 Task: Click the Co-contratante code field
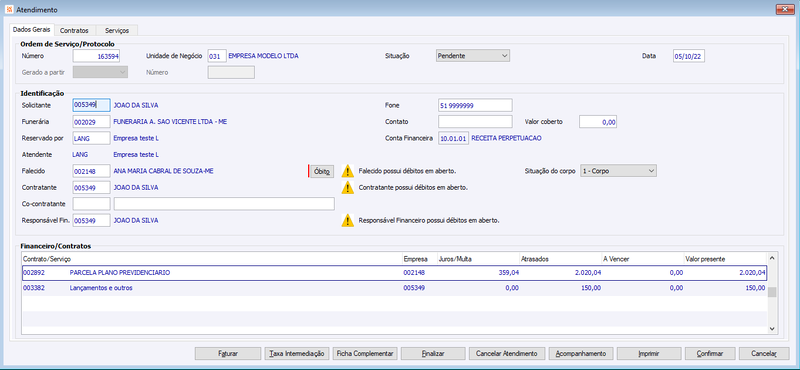pos(92,204)
